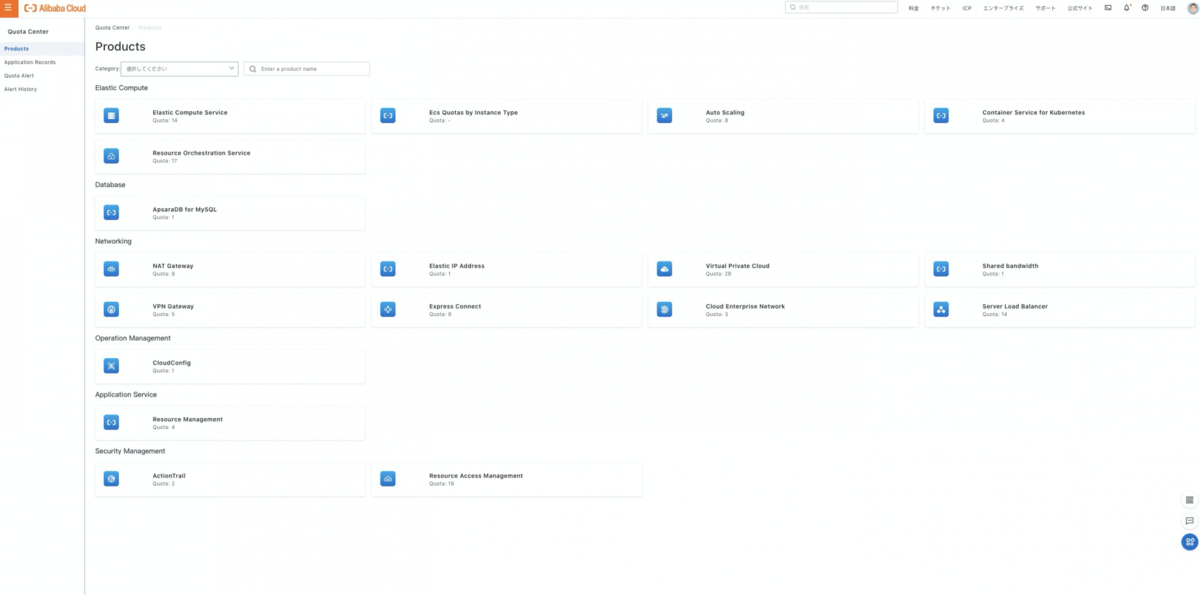1200x595 pixels.
Task: Open the 日本語 language selector
Action: (x=1168, y=8)
